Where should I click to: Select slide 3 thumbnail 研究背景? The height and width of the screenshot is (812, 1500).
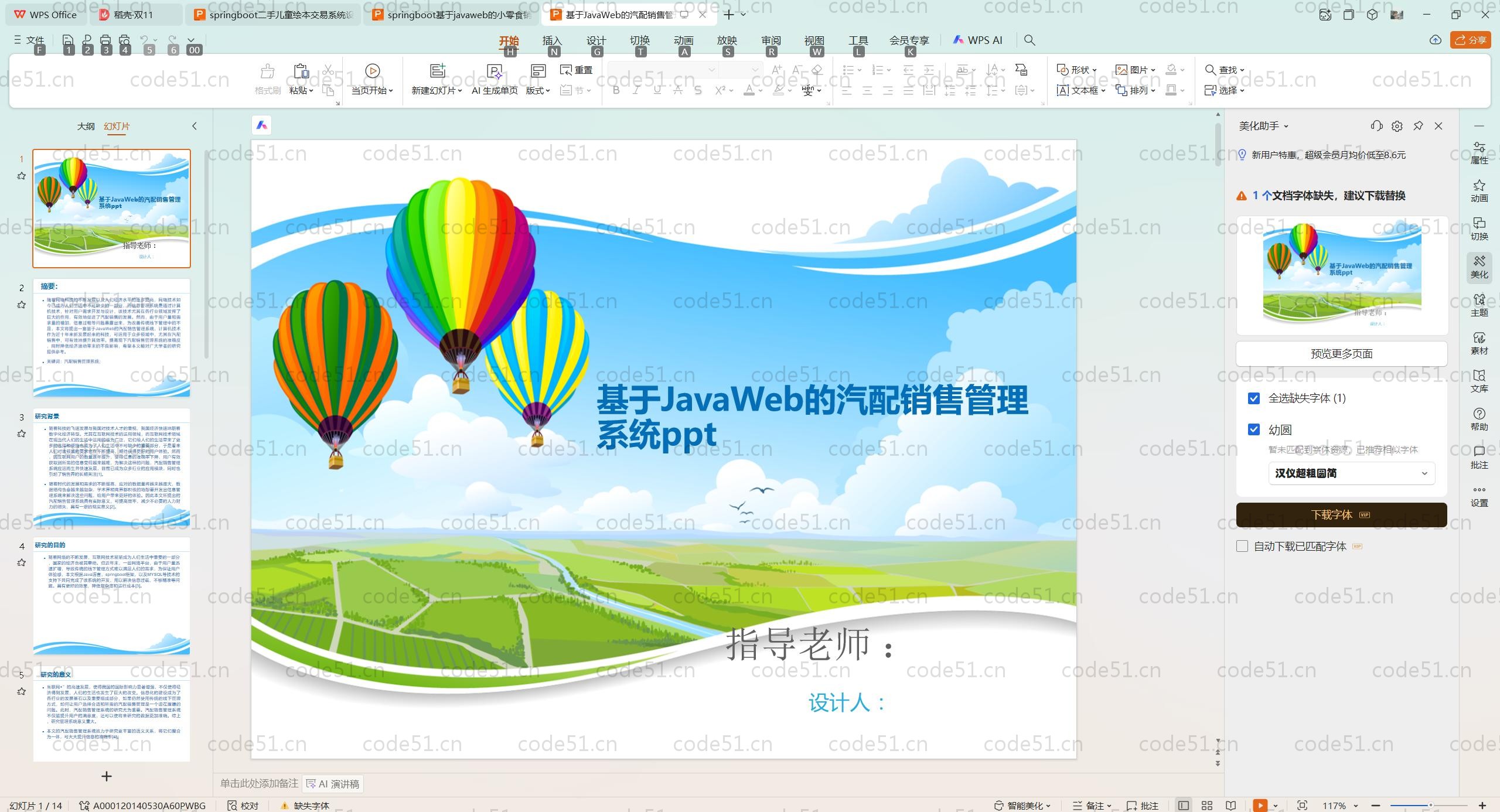coord(111,467)
